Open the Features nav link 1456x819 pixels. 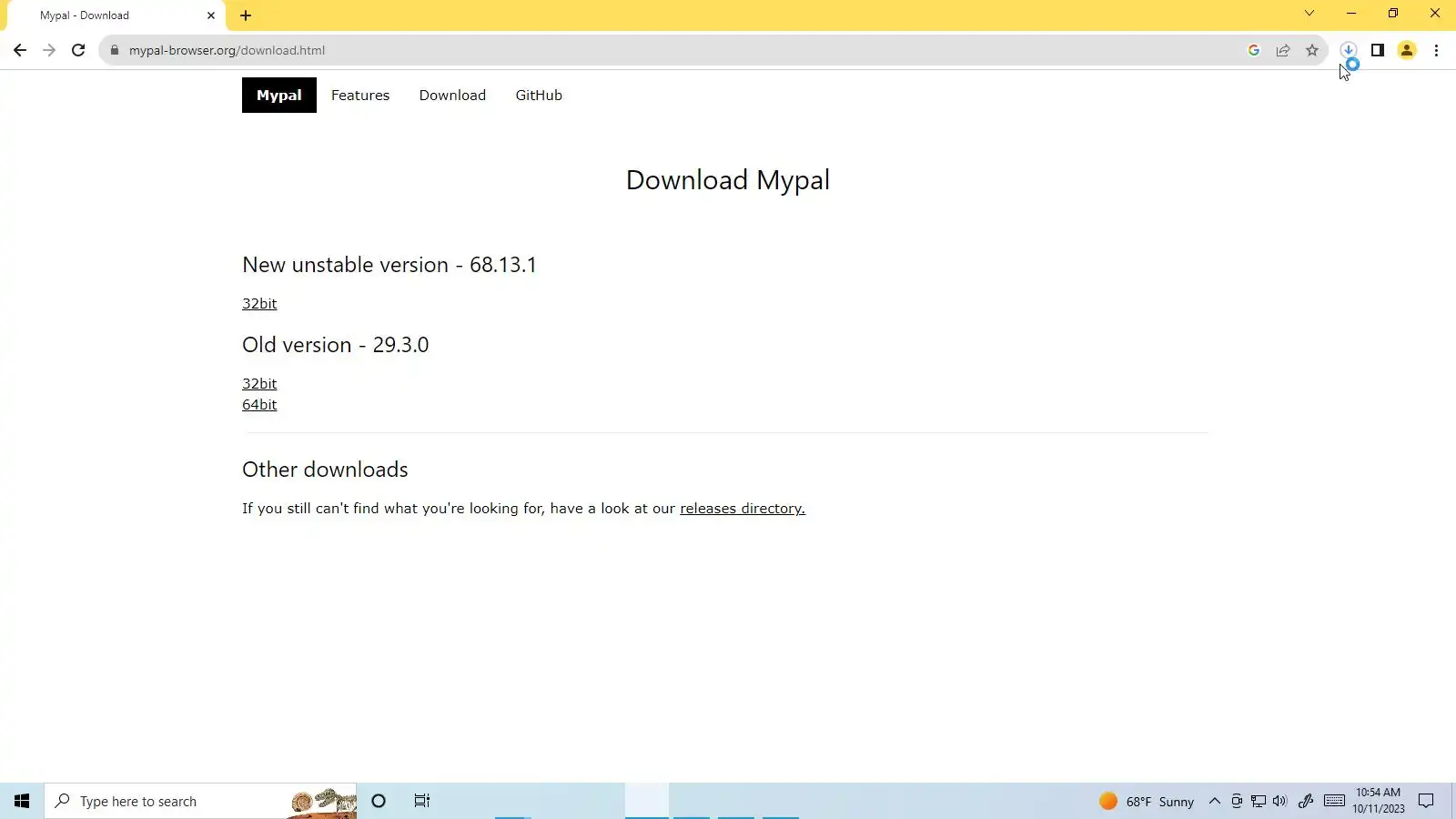(360, 95)
